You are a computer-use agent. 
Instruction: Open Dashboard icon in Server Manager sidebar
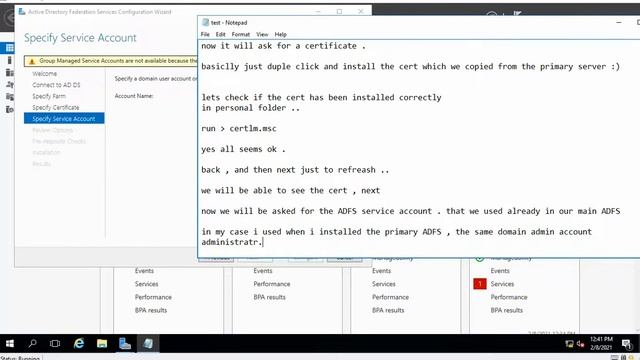pyautogui.click(x=10, y=48)
